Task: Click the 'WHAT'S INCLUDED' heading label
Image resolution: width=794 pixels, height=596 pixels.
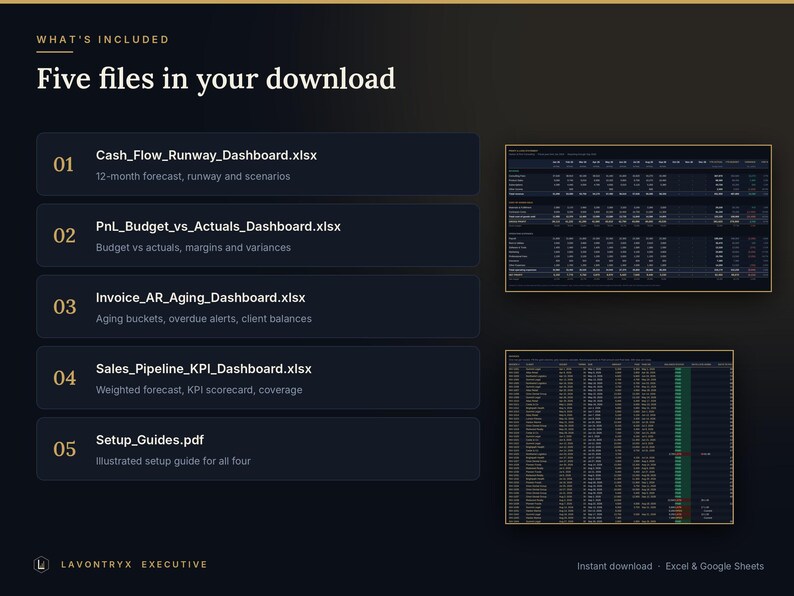Action: click(103, 39)
